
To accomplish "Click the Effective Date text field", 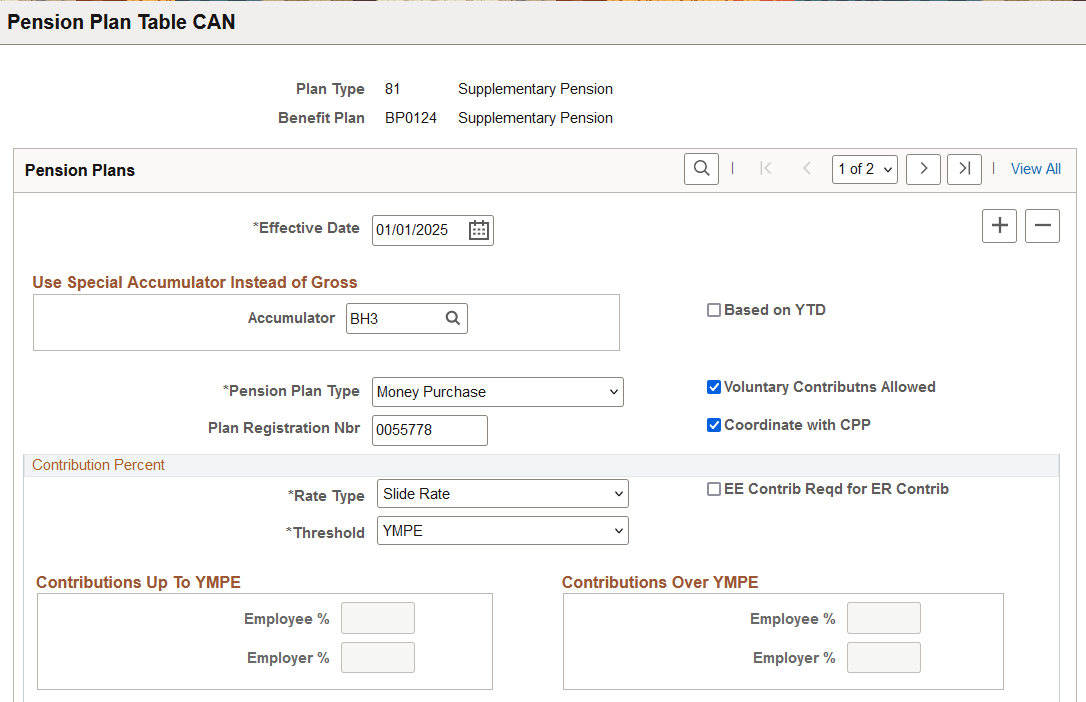I will point(420,230).
